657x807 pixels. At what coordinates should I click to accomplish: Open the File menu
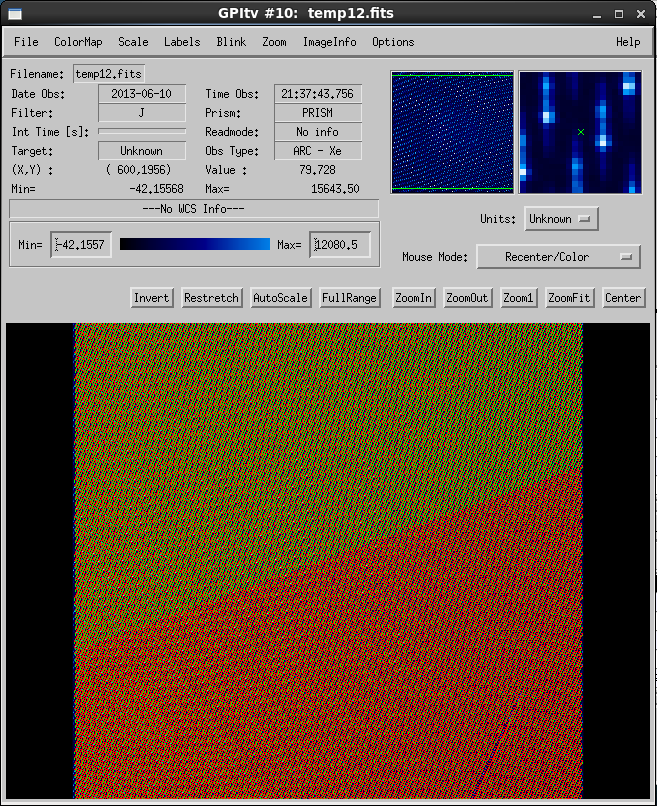[26, 42]
